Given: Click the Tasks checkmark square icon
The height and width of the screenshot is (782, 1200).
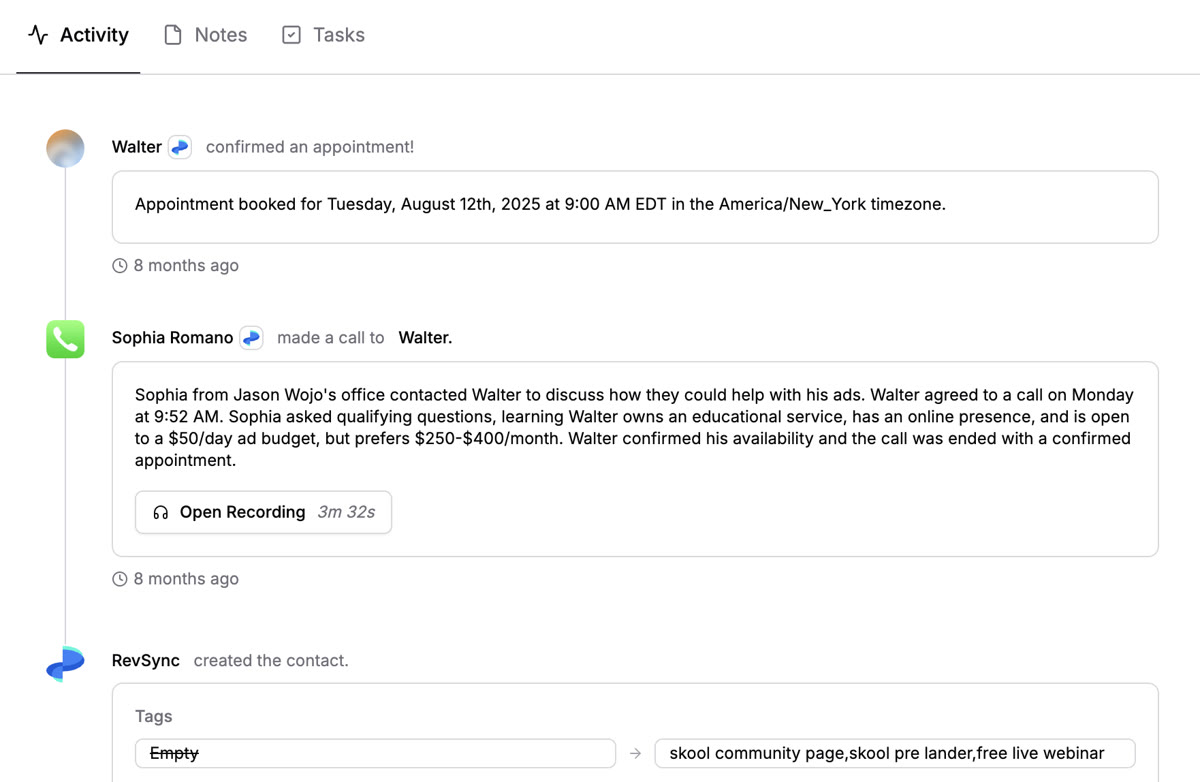Looking at the screenshot, I should pyautogui.click(x=290, y=34).
